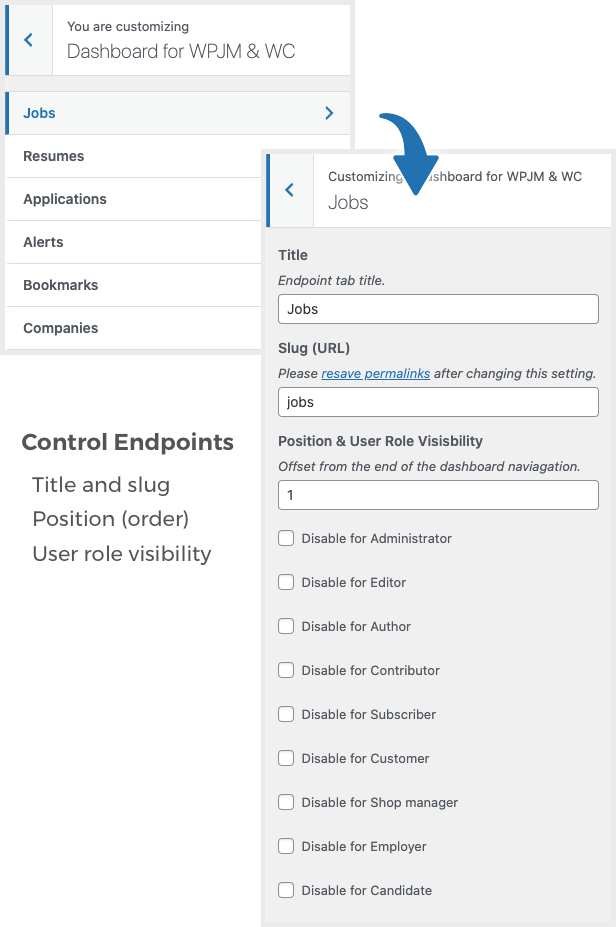Click the Title input field
Screen dimensions: 616x927
(438, 309)
